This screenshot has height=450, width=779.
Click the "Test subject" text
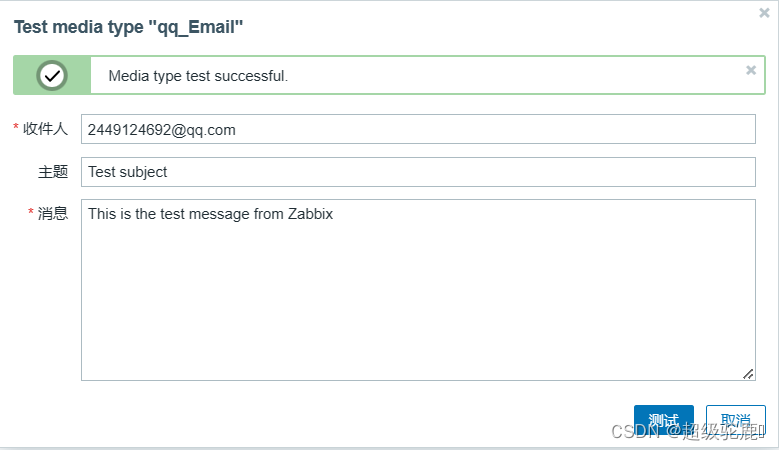click(127, 172)
